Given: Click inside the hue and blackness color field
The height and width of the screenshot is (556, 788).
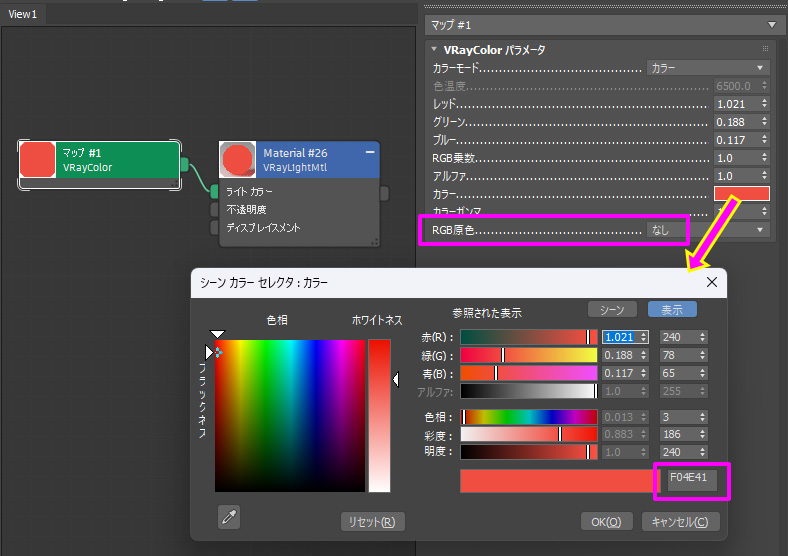Looking at the screenshot, I should point(290,416).
